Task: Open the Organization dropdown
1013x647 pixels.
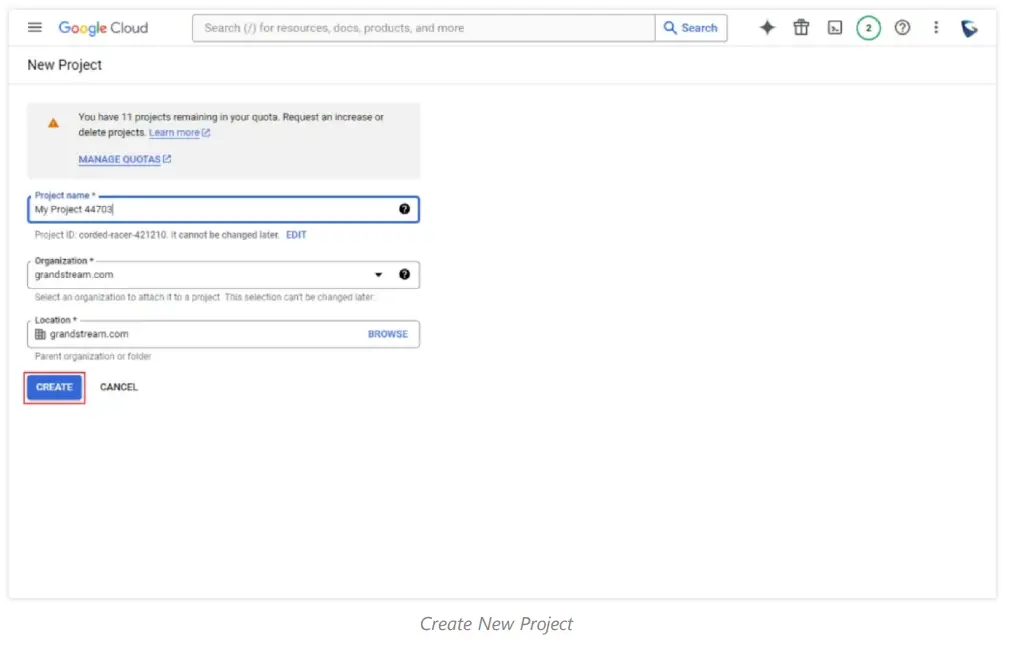Action: [x=224, y=275]
